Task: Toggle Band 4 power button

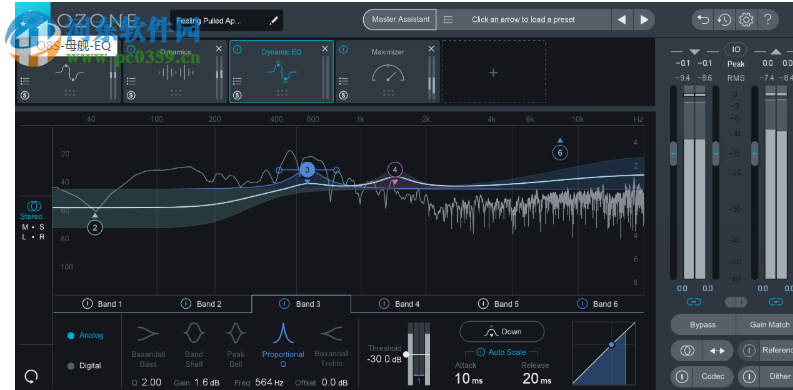Action: tap(384, 304)
